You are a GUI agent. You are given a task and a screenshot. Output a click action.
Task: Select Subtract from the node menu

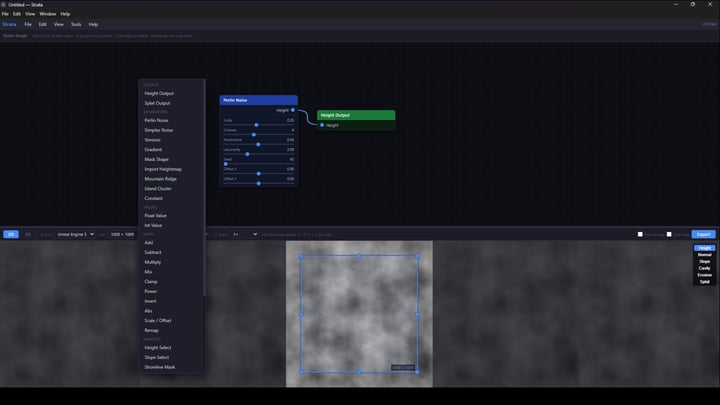(171, 253)
